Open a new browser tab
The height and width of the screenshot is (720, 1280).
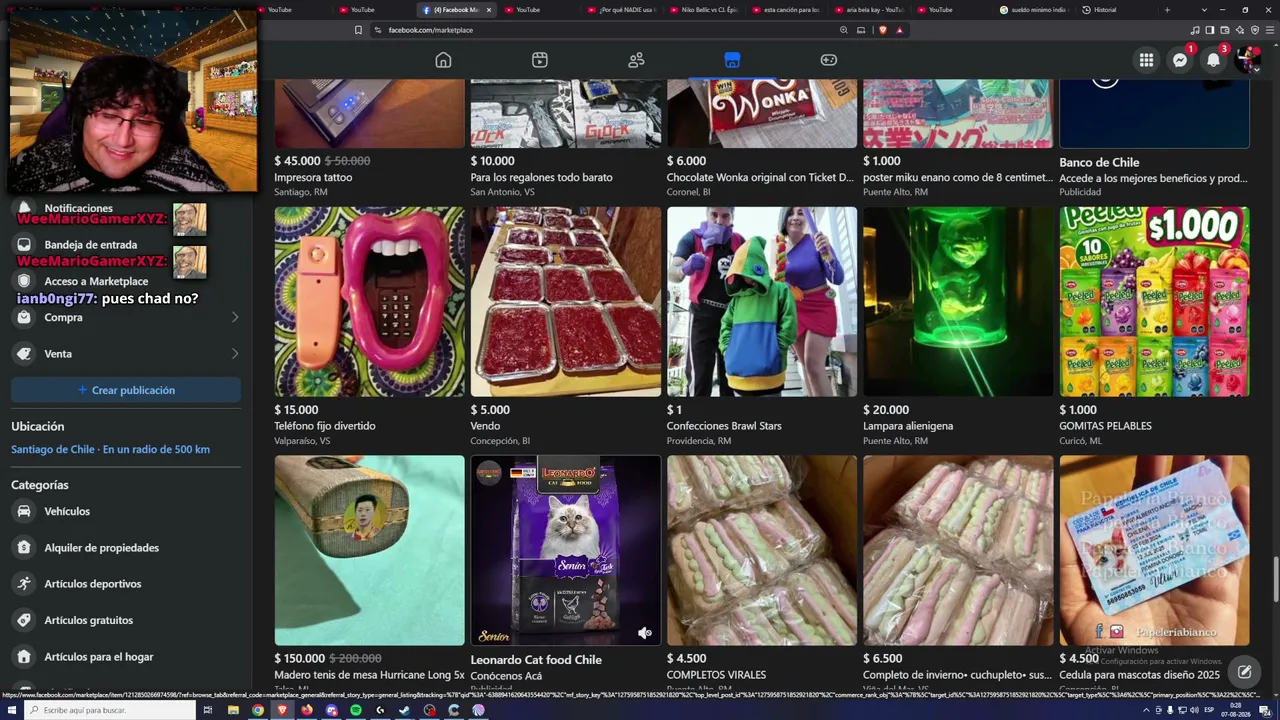(x=1167, y=10)
